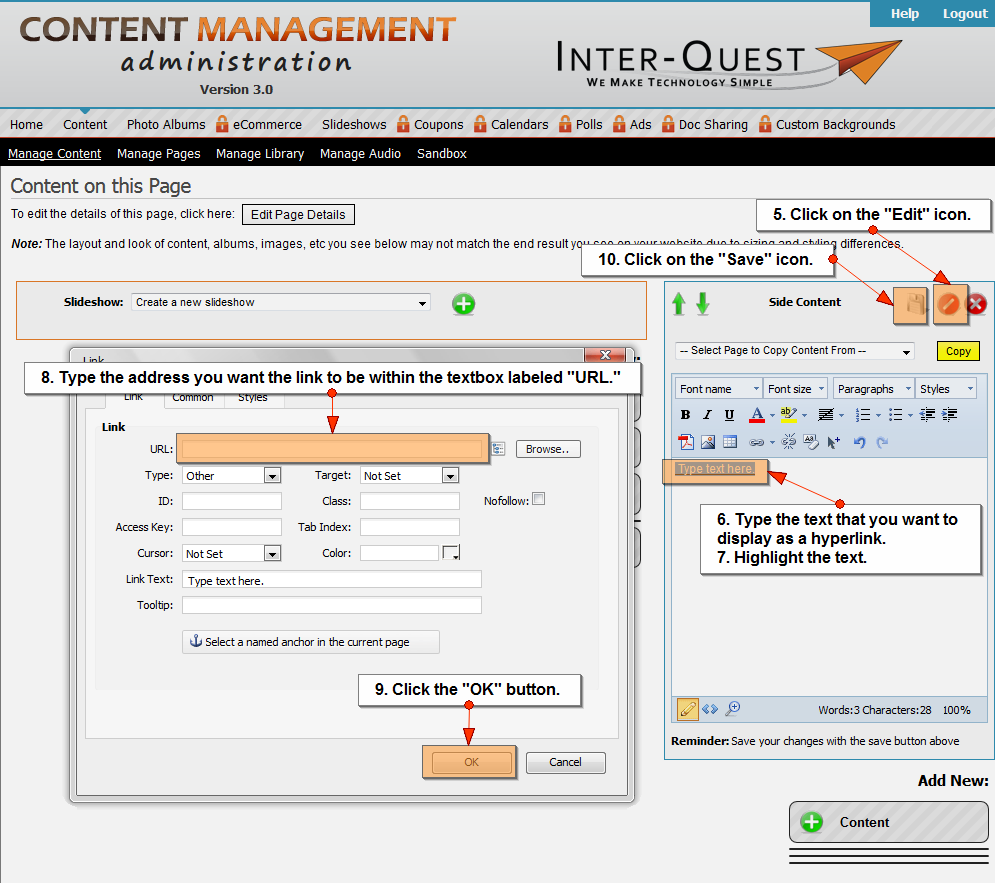
Task: Open the Color picker swatch in link dialog
Action: click(x=451, y=553)
